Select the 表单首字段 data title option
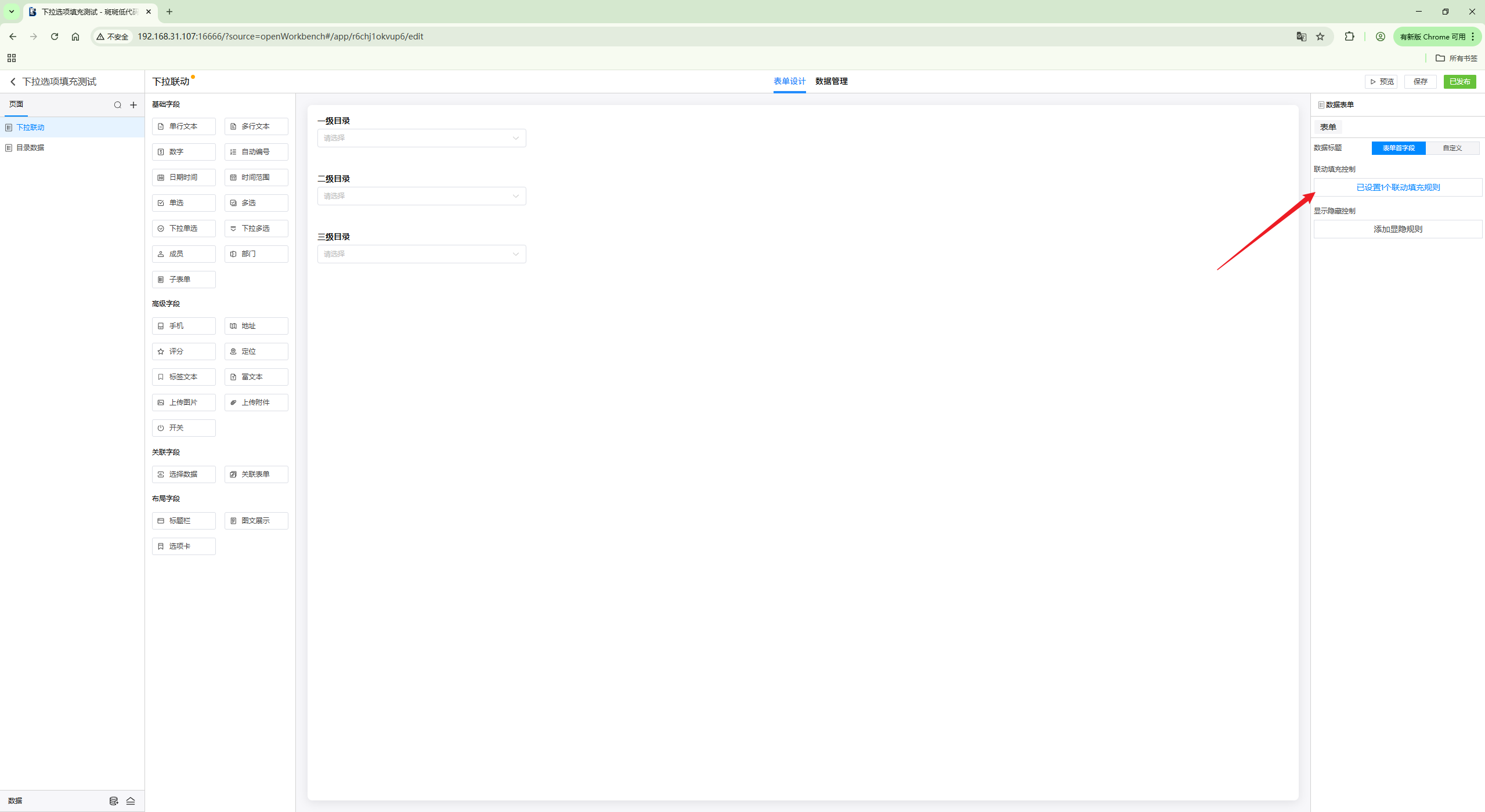Viewport: 1485px width, 812px height. (1398, 148)
